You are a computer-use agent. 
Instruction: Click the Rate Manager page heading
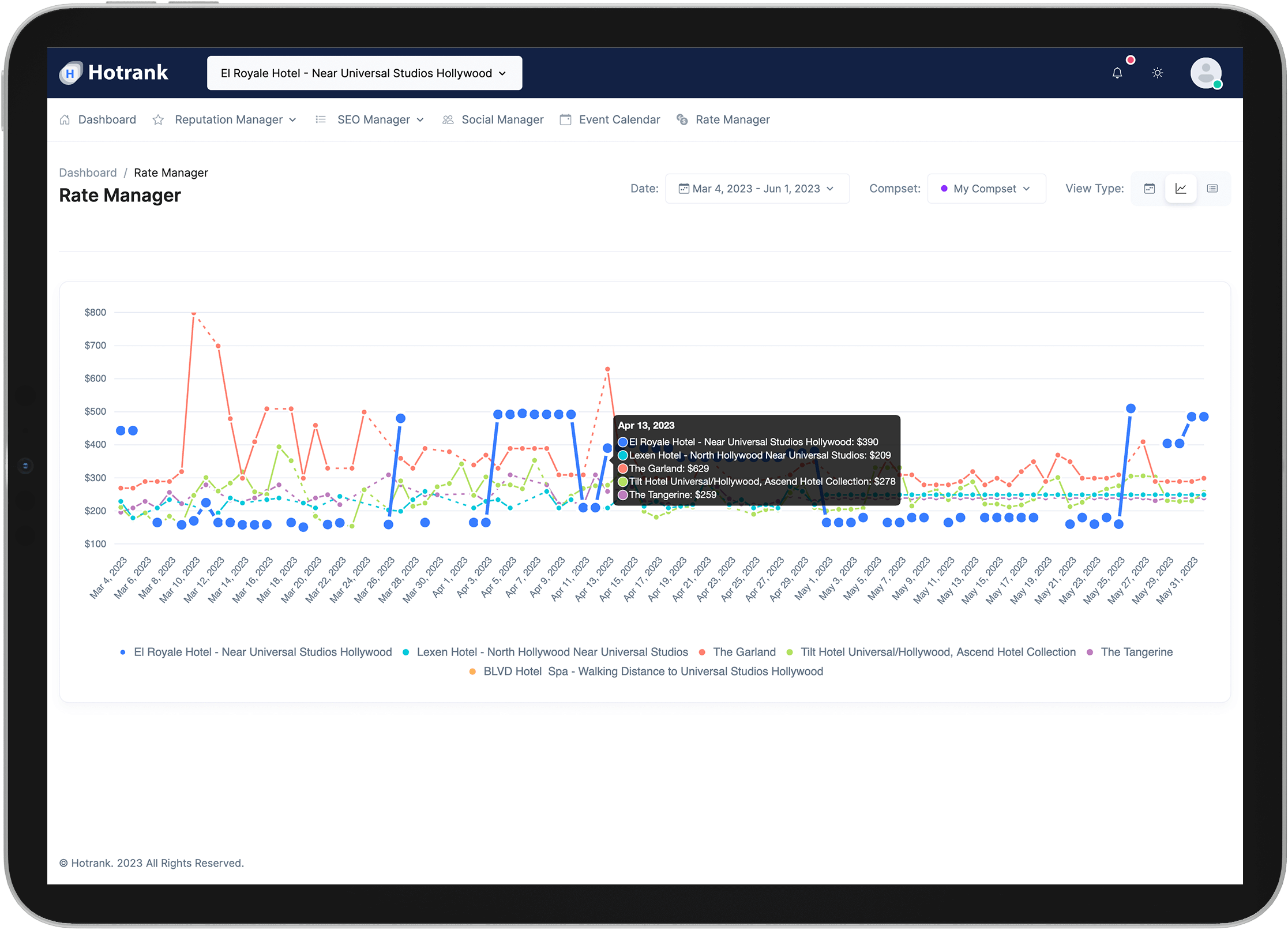[120, 196]
